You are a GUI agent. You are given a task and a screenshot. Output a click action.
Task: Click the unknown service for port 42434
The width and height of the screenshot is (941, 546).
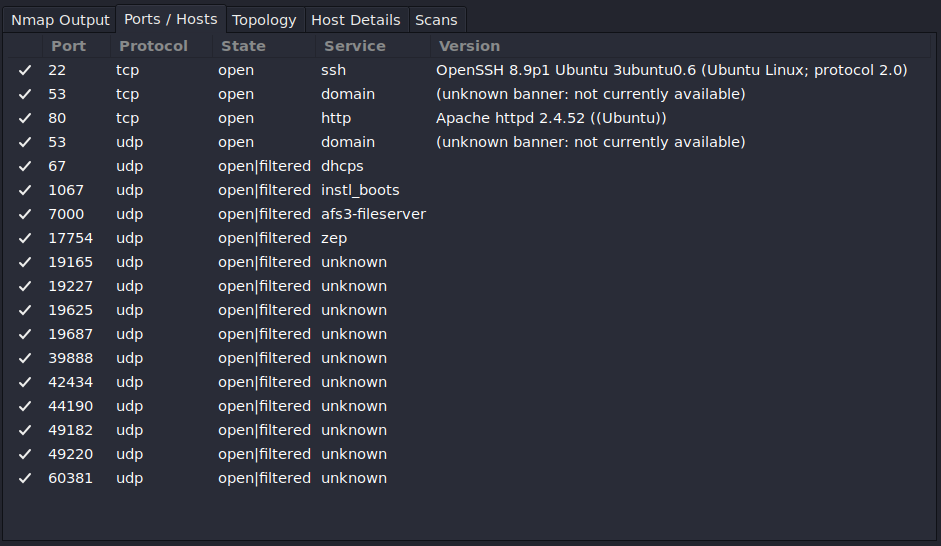[x=353, y=382]
